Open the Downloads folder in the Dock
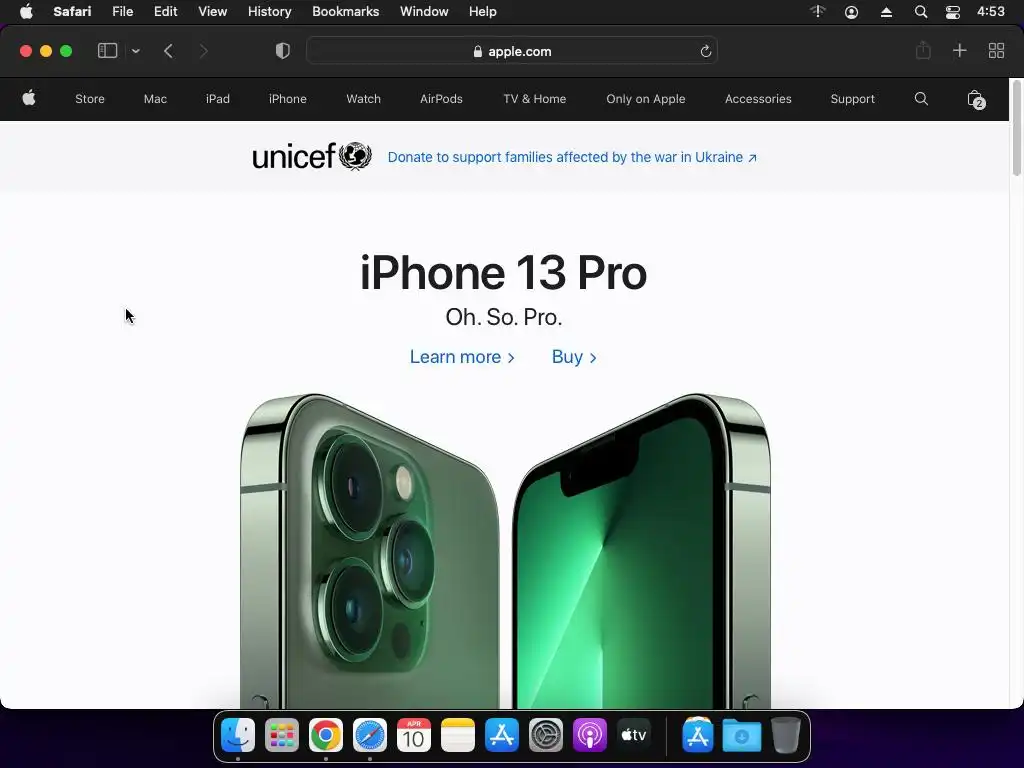This screenshot has width=1024, height=768. coord(741,735)
